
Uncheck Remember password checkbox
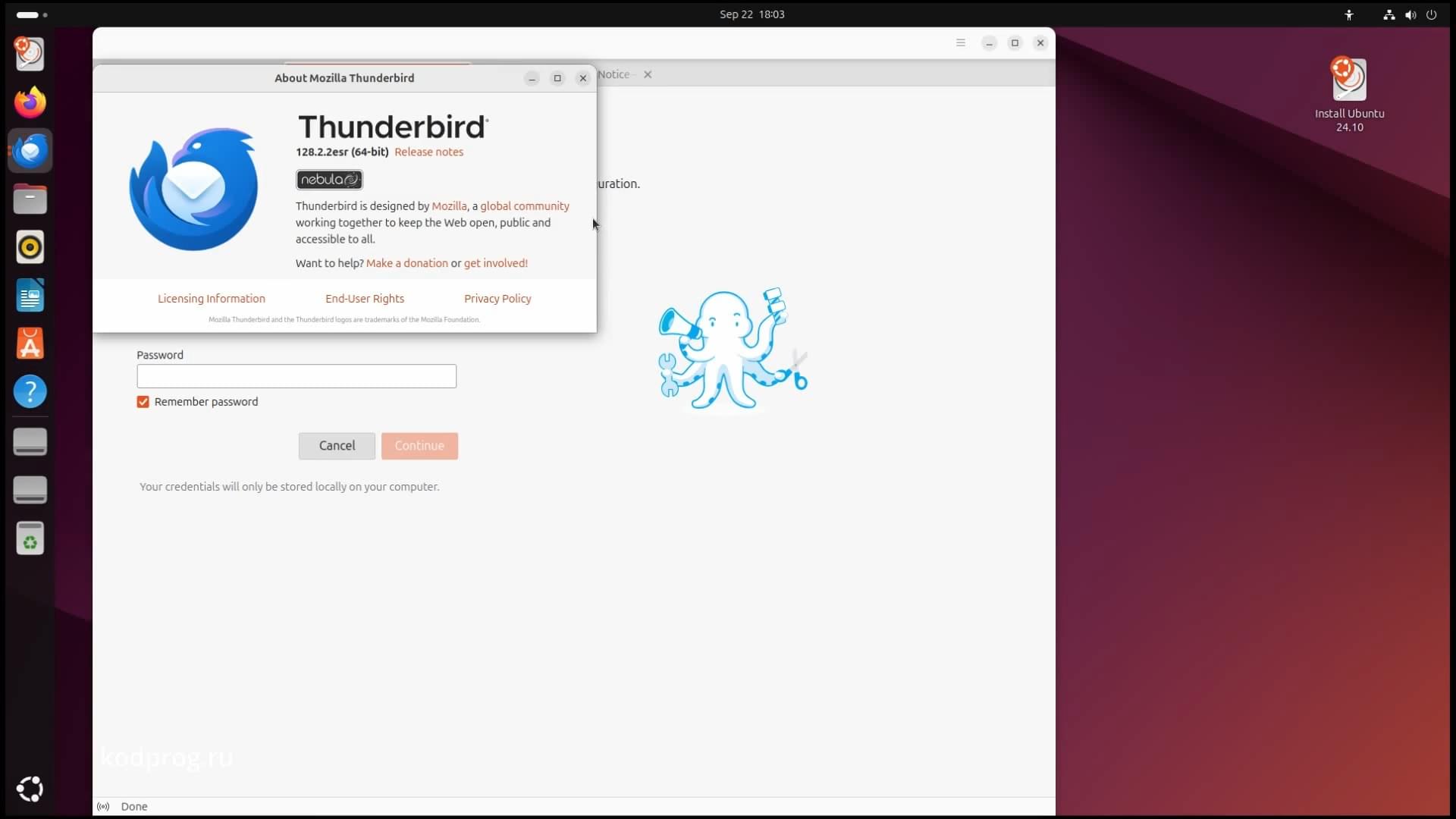143,402
